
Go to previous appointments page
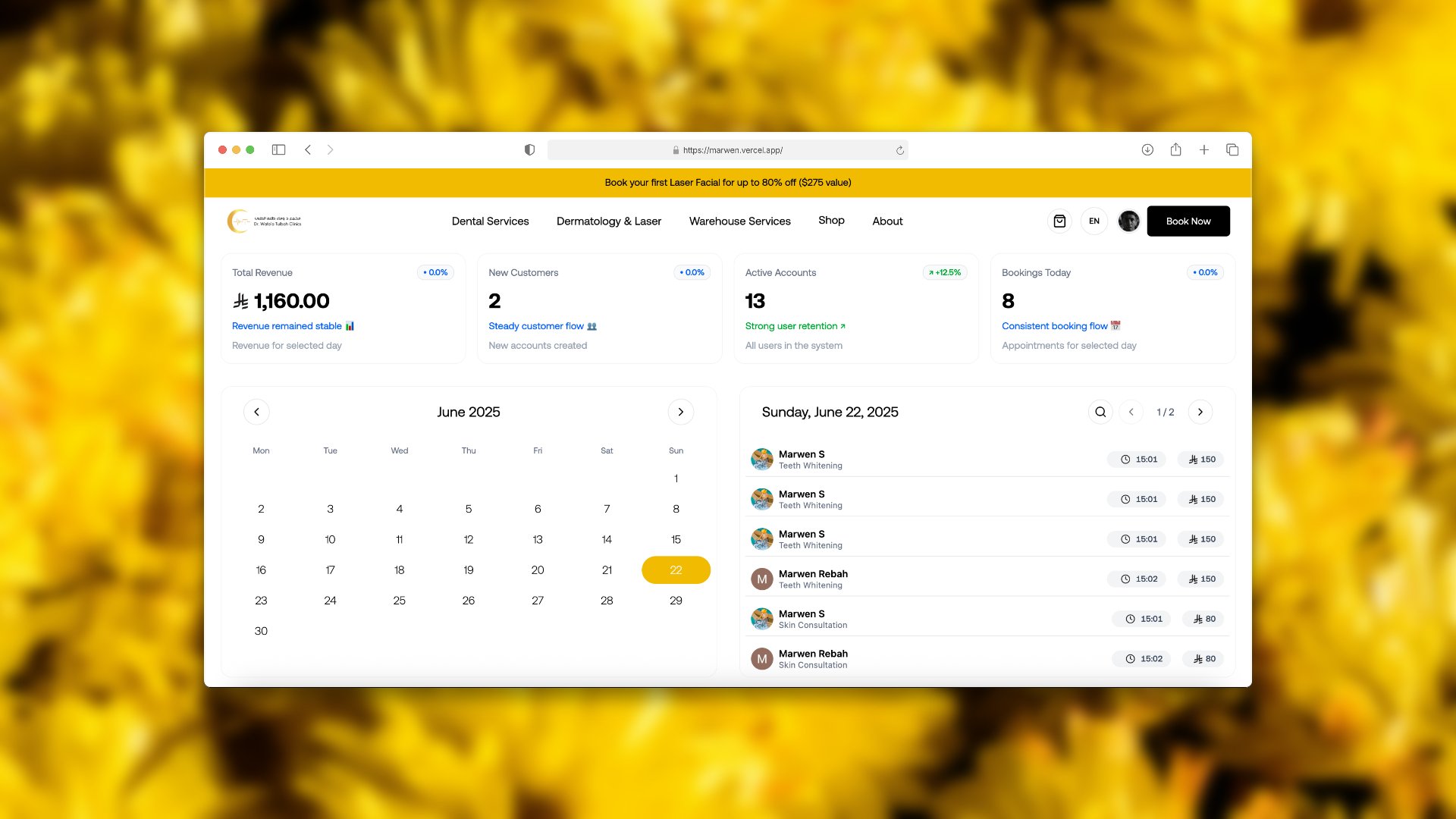[1131, 412]
